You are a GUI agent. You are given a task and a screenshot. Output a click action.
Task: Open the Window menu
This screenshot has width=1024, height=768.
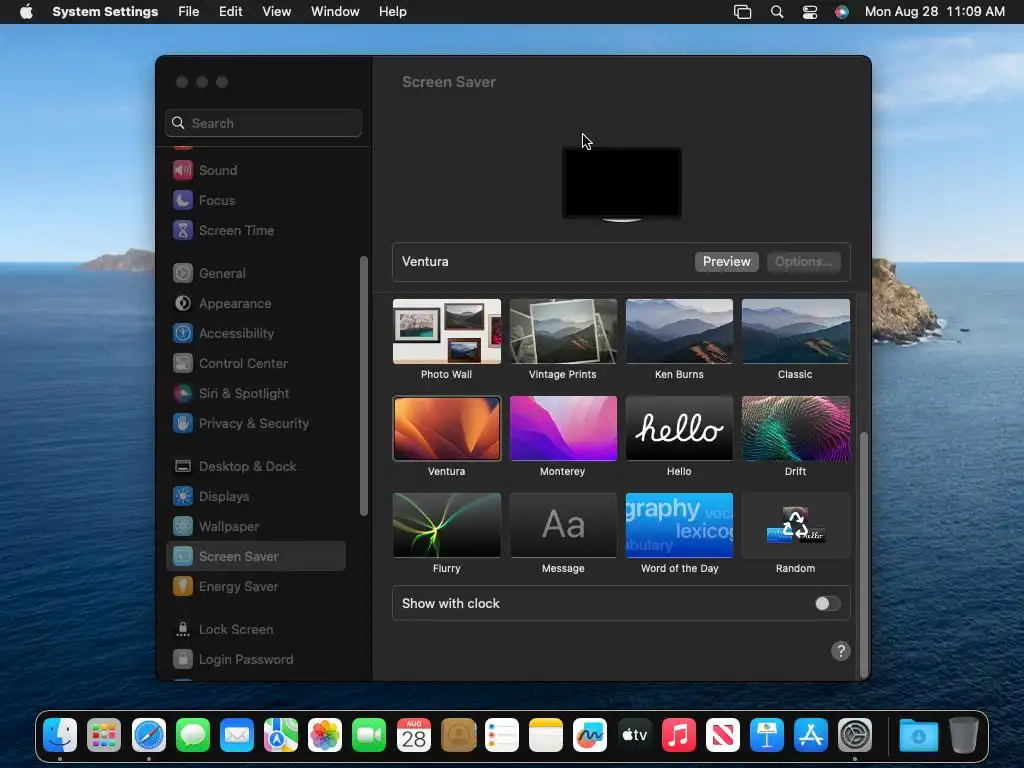pos(335,12)
